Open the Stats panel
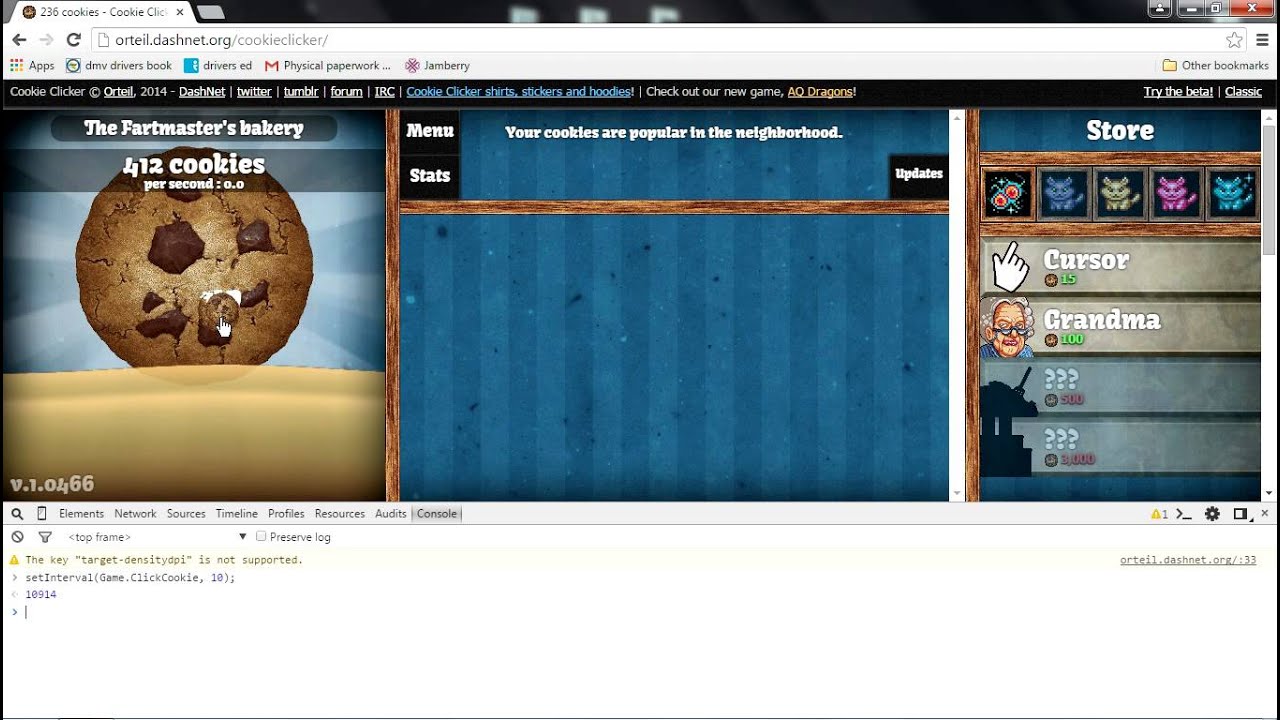 point(430,176)
